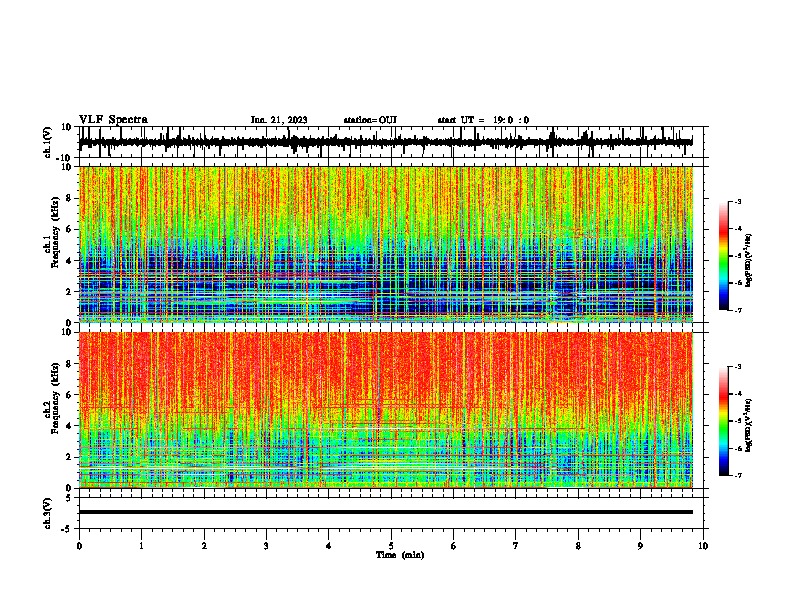This screenshot has height=612, width=792.
Task: Click inside the ch.1 spectrogram panel
Action: click(385, 244)
